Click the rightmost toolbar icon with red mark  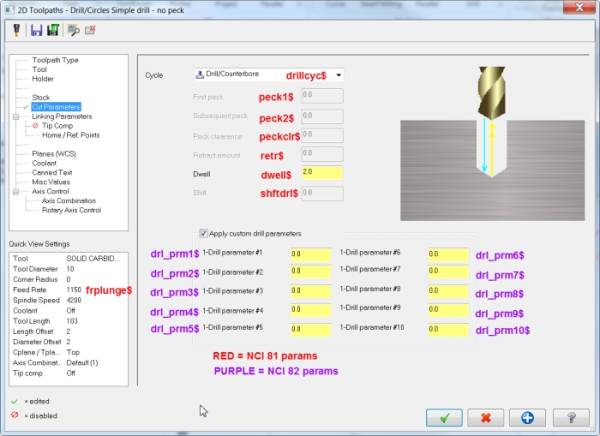point(88,30)
